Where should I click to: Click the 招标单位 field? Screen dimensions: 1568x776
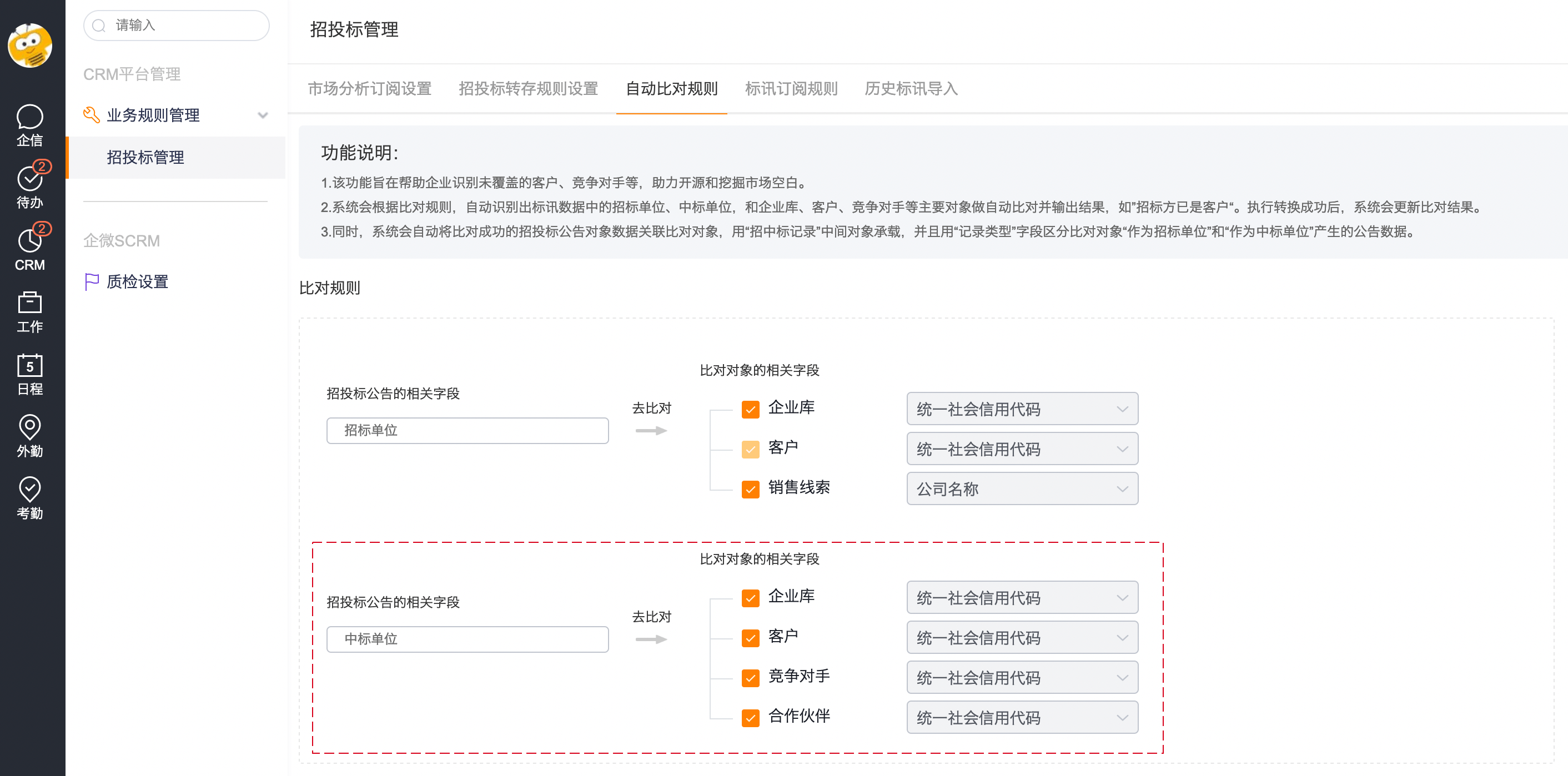tap(467, 430)
